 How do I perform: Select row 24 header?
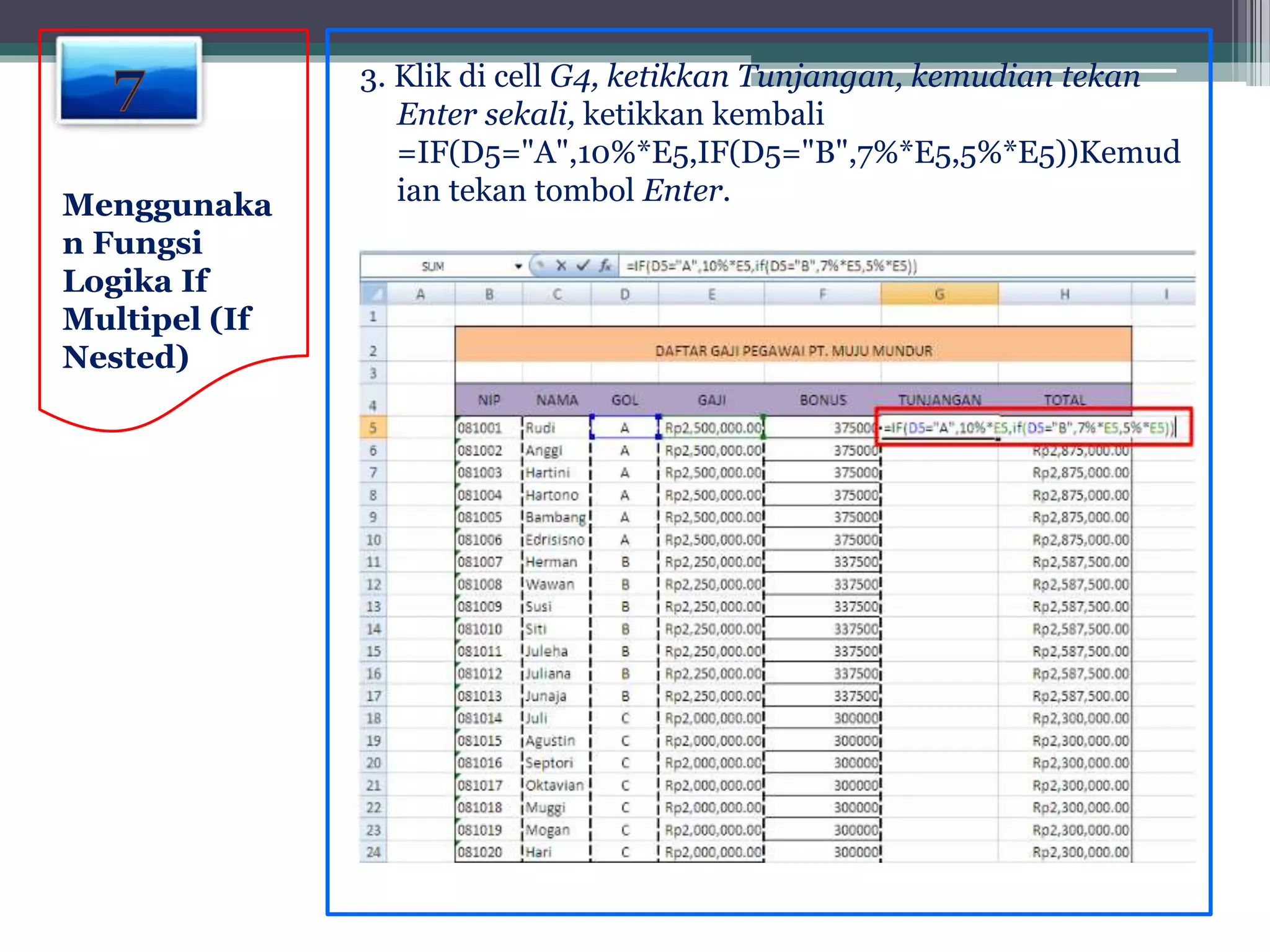(x=373, y=852)
